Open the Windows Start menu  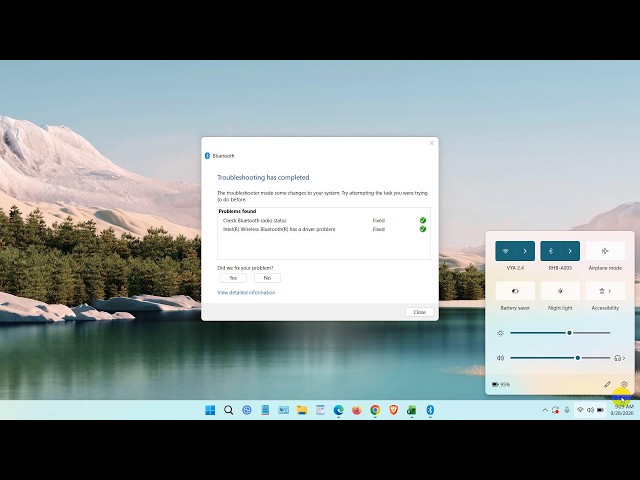(x=210, y=410)
